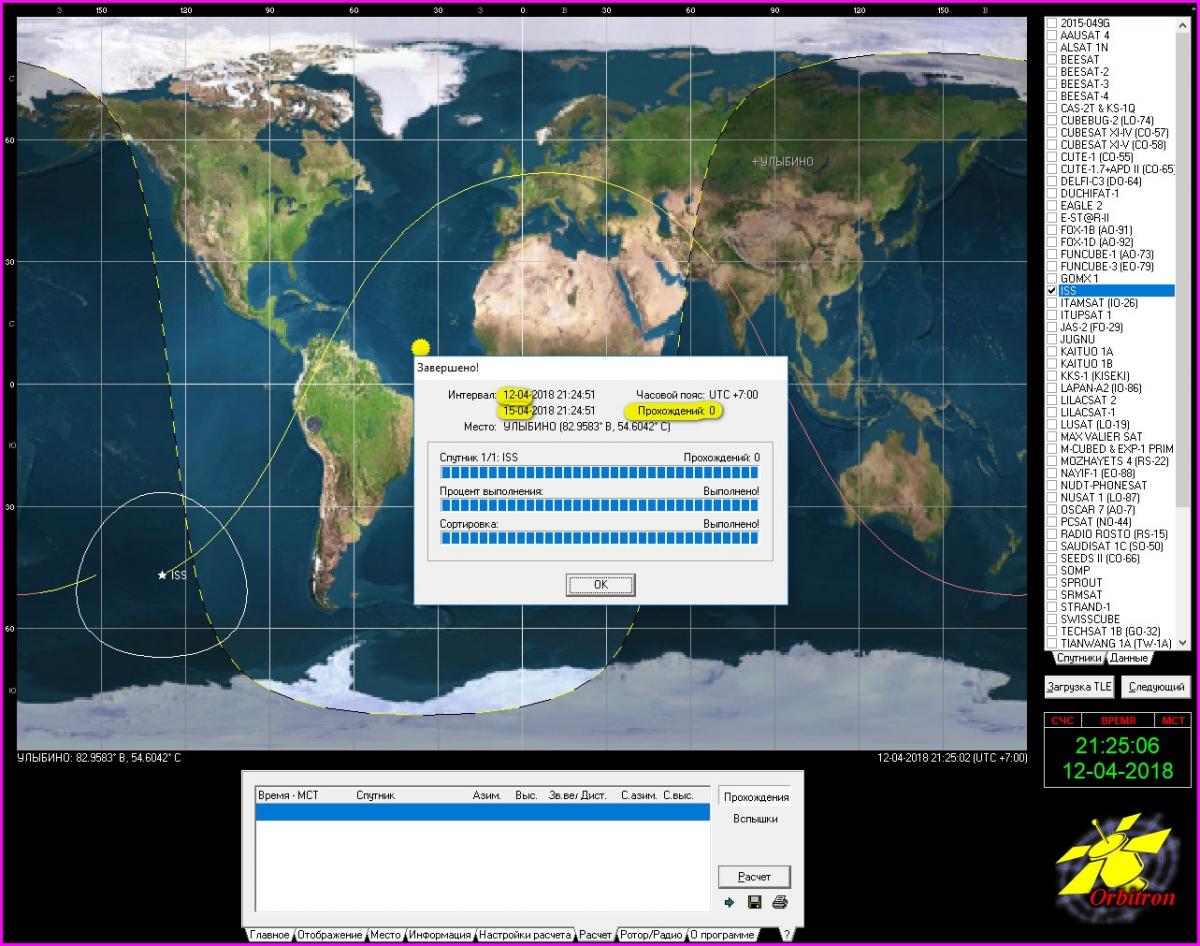This screenshot has height=946, width=1200.
Task: Click the gray moon icon over South America
Action: tap(314, 425)
